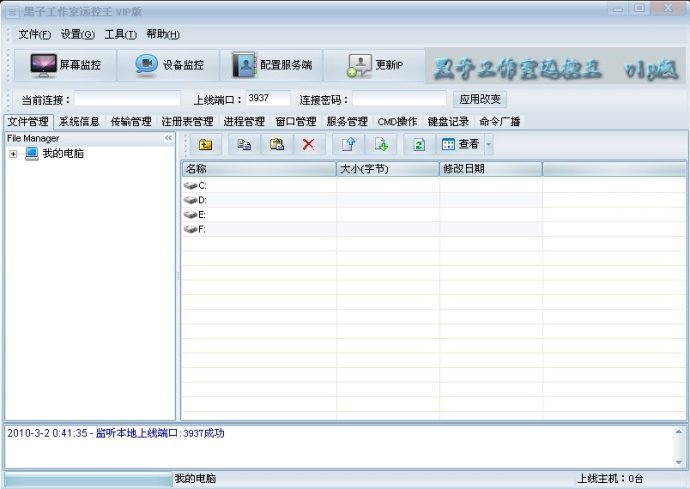690x489 pixels.
Task: Open the 设备监控 device monitor button
Action: pos(170,65)
